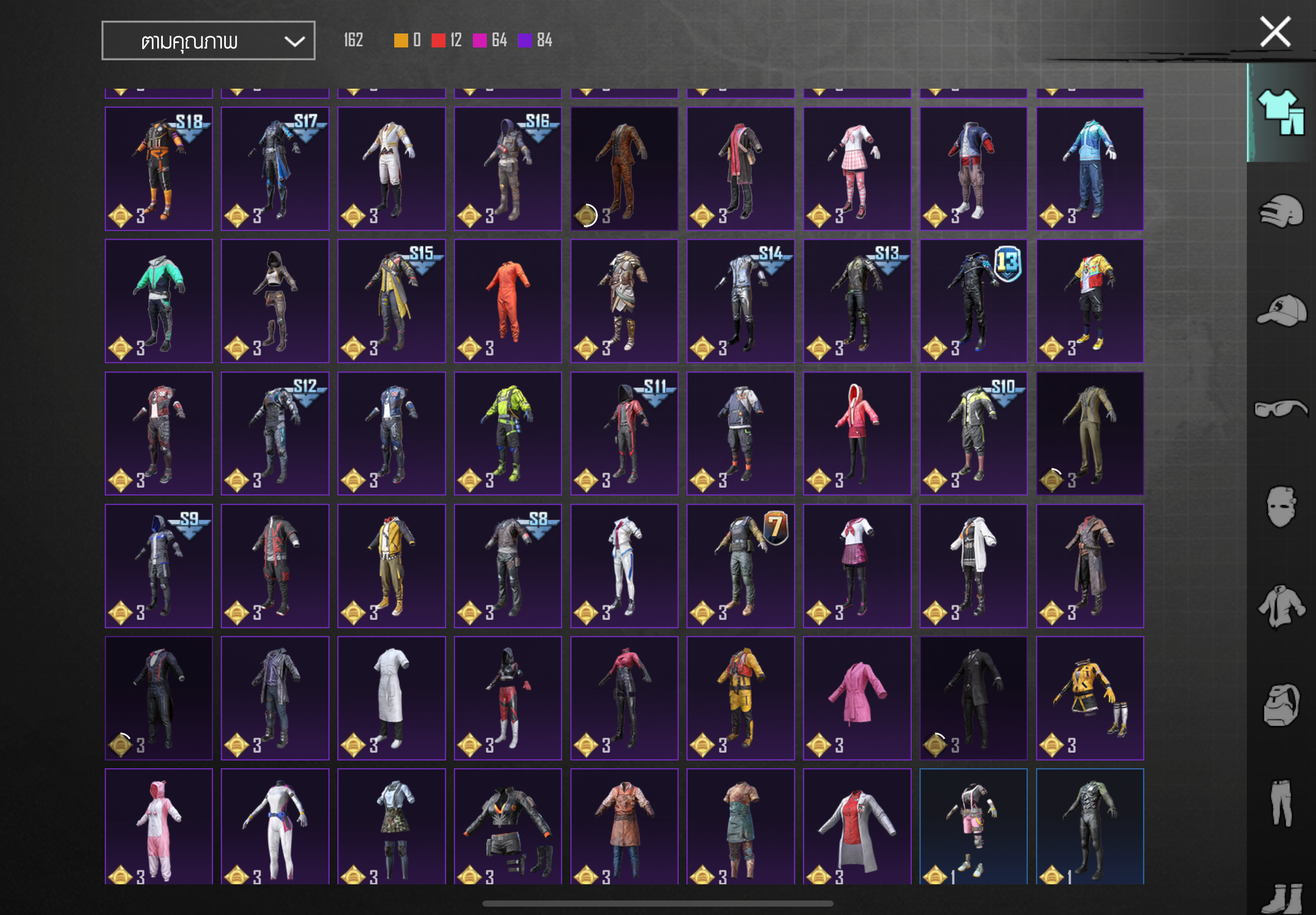The image size is (1316, 915).
Task: Filter by red quality swatch
Action: (x=438, y=40)
